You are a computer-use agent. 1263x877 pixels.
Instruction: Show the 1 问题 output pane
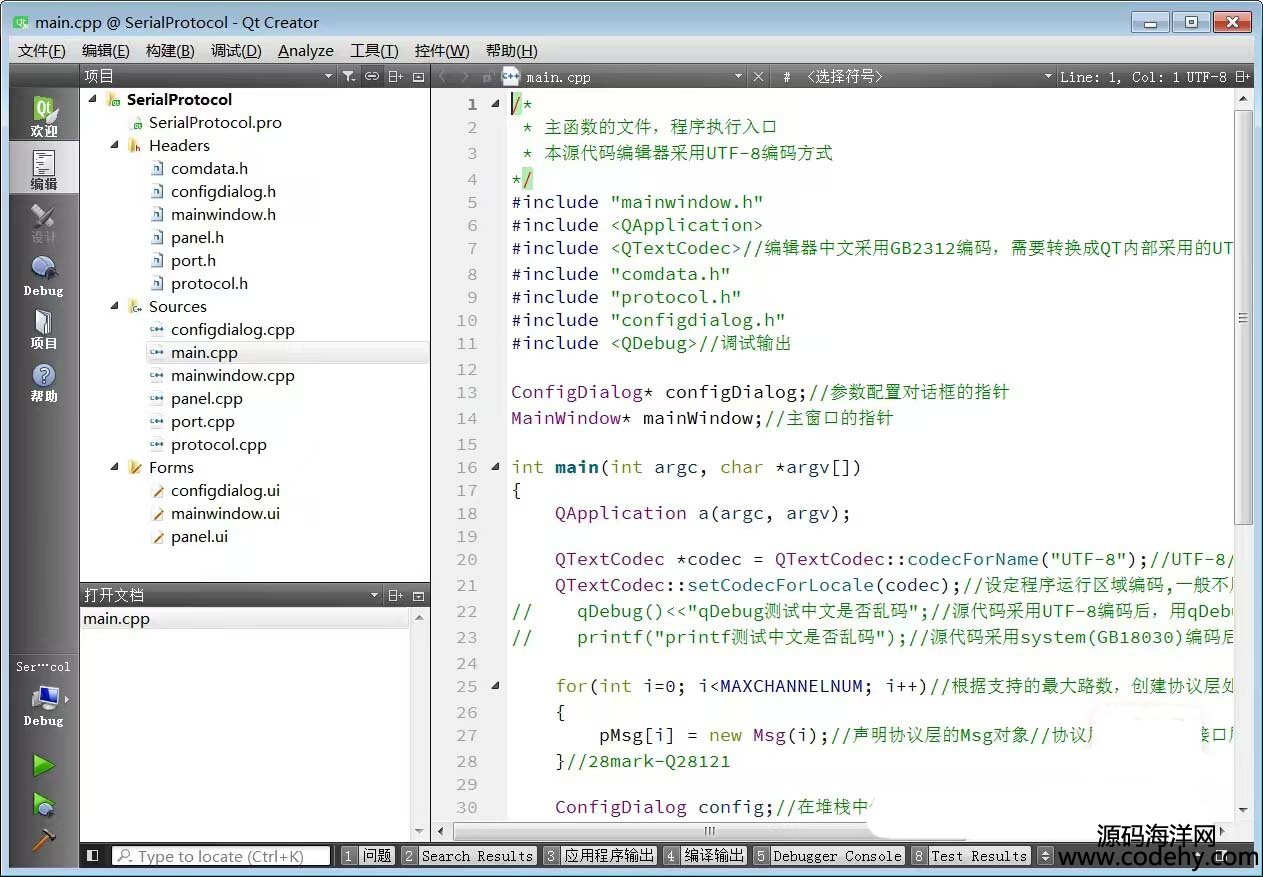[367, 856]
